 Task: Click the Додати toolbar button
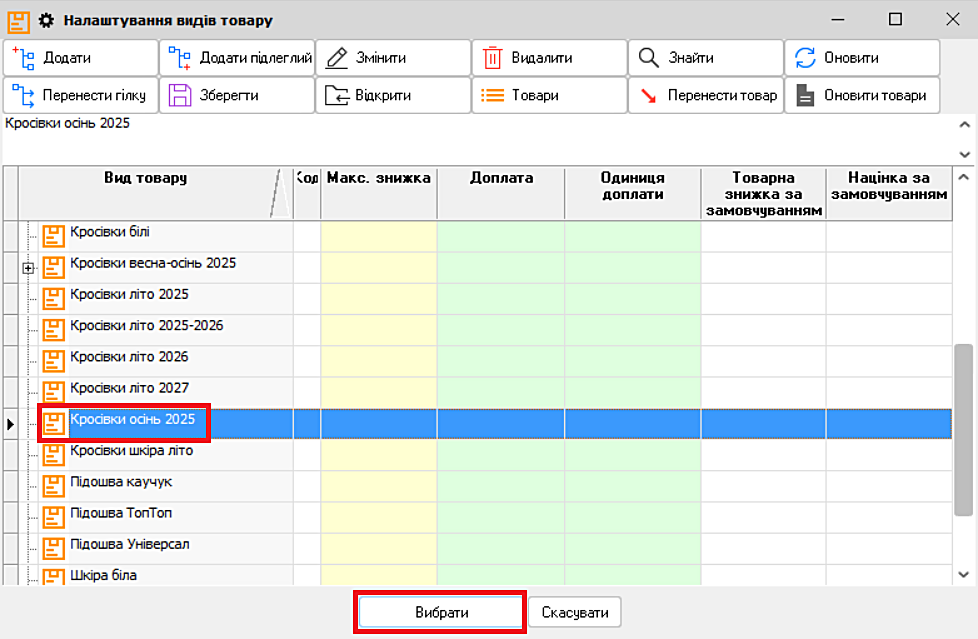[x=80, y=58]
